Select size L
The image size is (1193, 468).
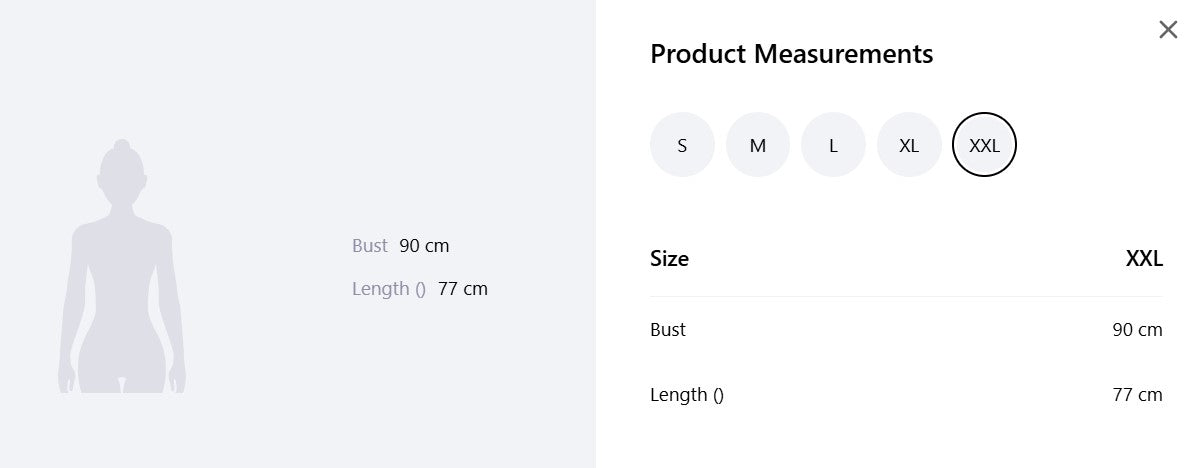pyautogui.click(x=833, y=145)
